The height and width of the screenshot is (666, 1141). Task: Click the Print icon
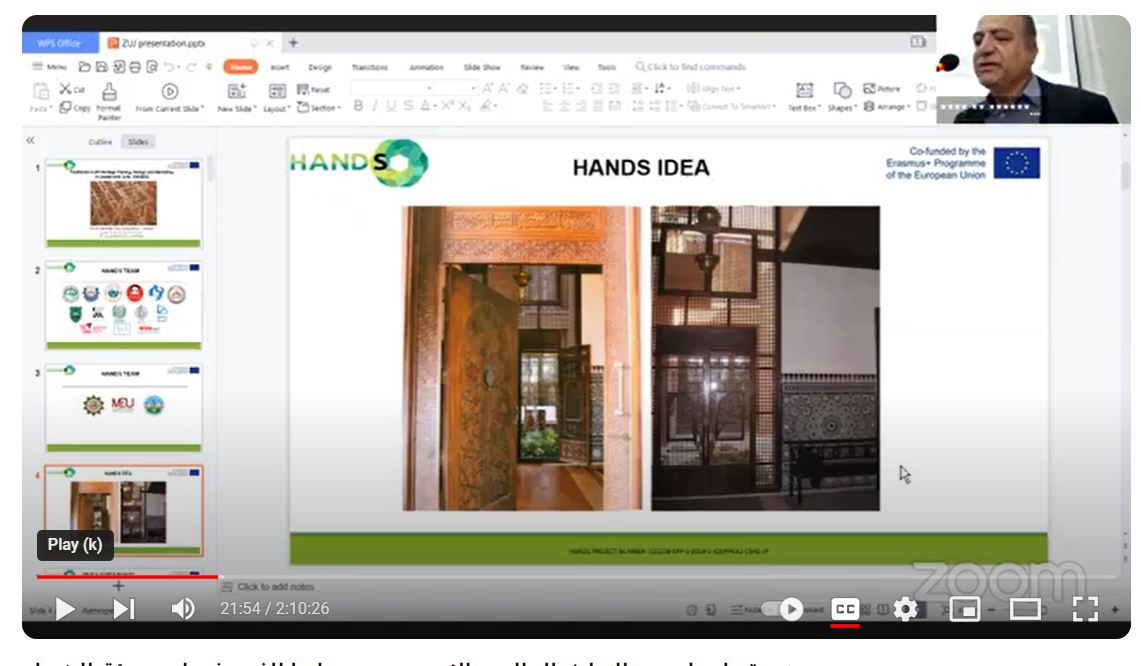pyautogui.click(x=135, y=67)
